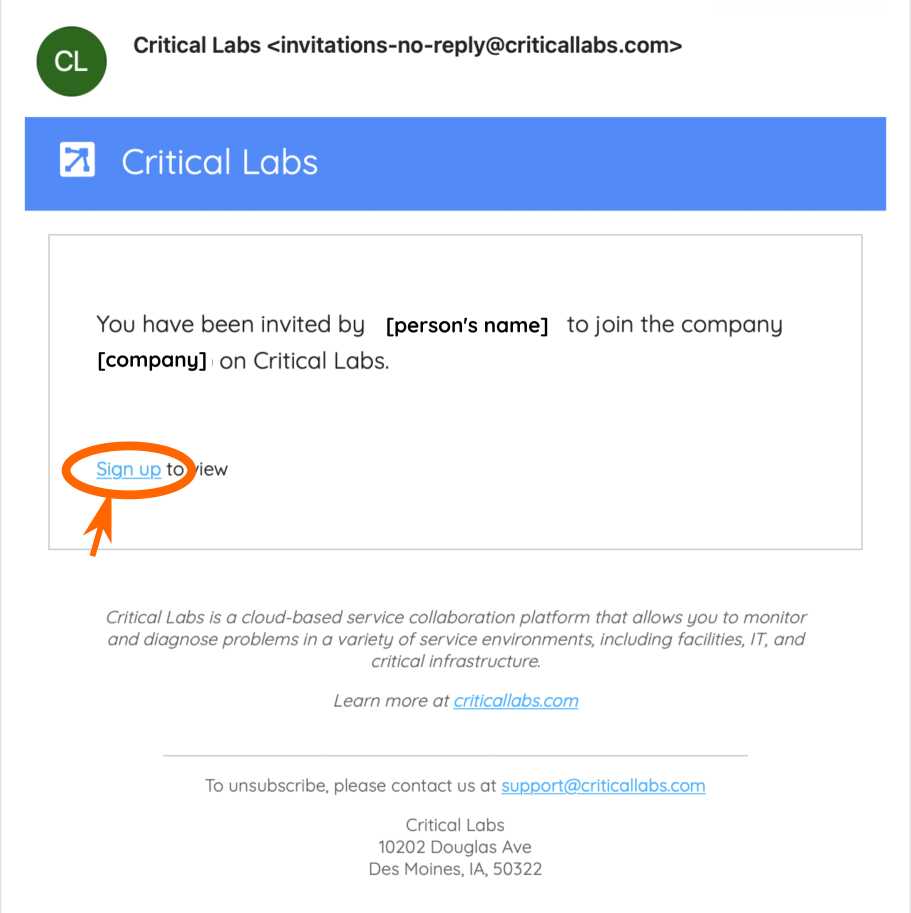911x913 pixels.
Task: Click the Critical Labs banner title
Action: click(219, 162)
